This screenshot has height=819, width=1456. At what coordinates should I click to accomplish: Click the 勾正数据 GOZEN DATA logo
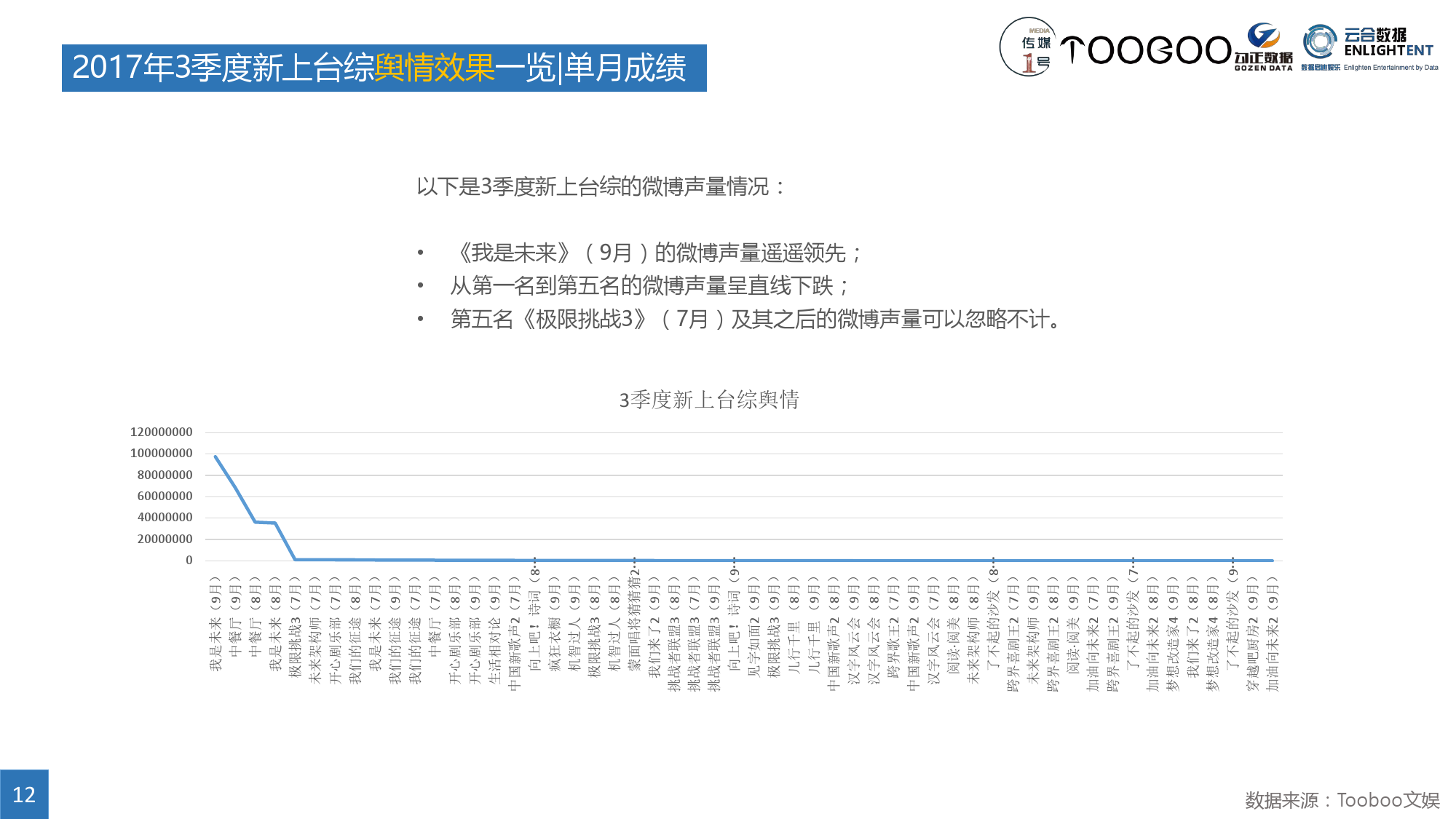pos(1263,48)
